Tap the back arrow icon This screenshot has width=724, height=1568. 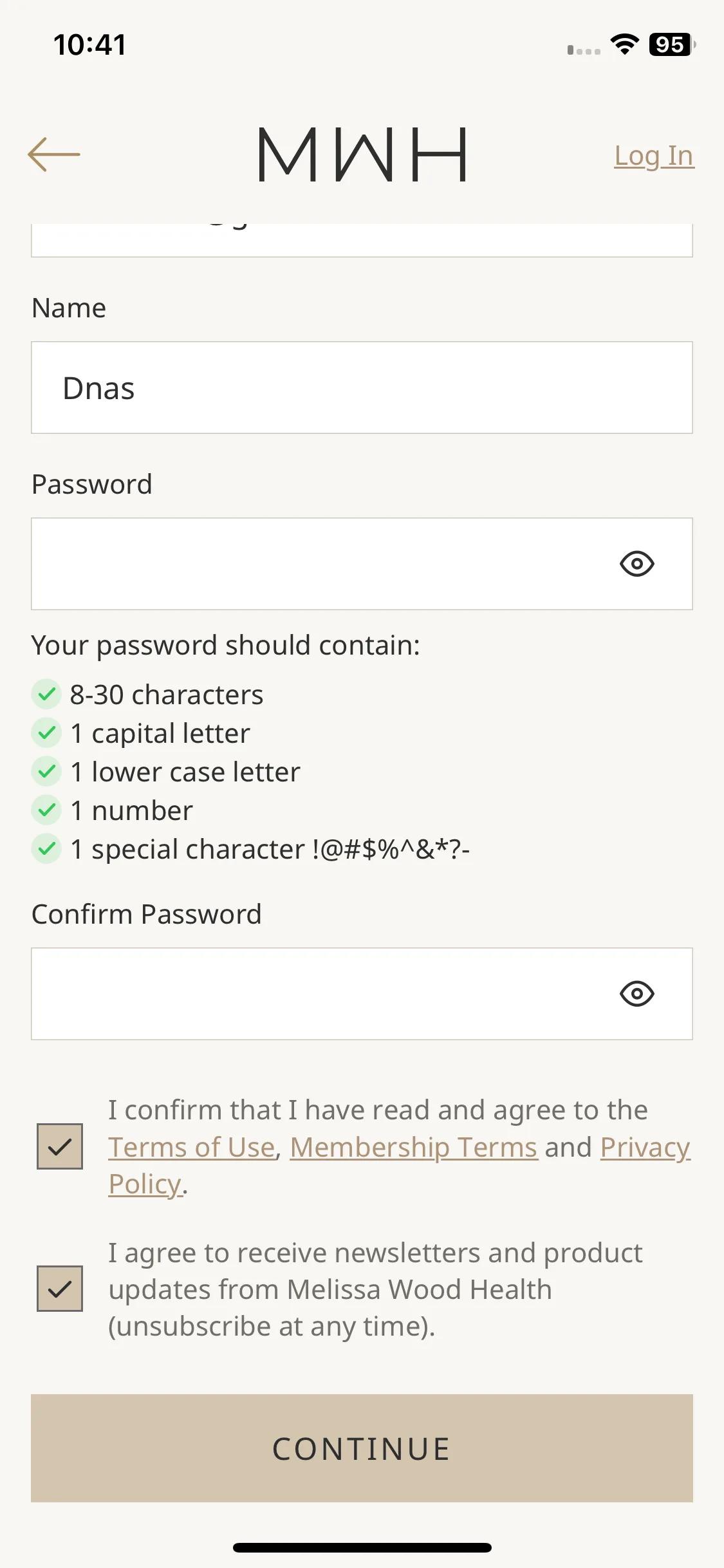pos(54,154)
